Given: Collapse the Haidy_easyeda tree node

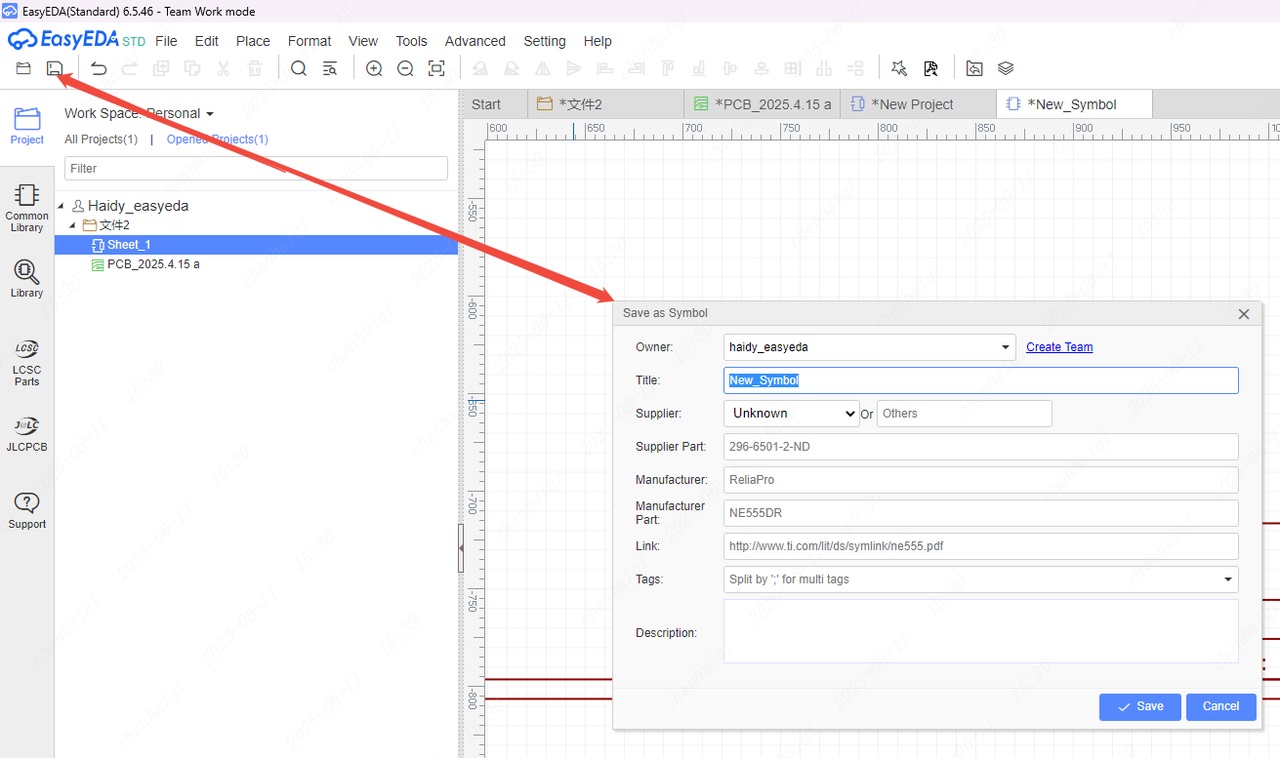Looking at the screenshot, I should point(62,206).
